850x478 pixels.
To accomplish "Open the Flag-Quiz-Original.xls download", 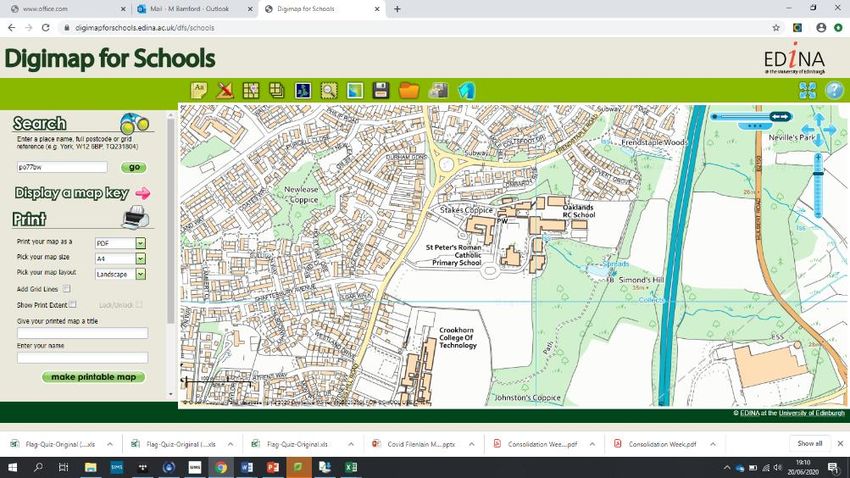I will (x=297, y=444).
